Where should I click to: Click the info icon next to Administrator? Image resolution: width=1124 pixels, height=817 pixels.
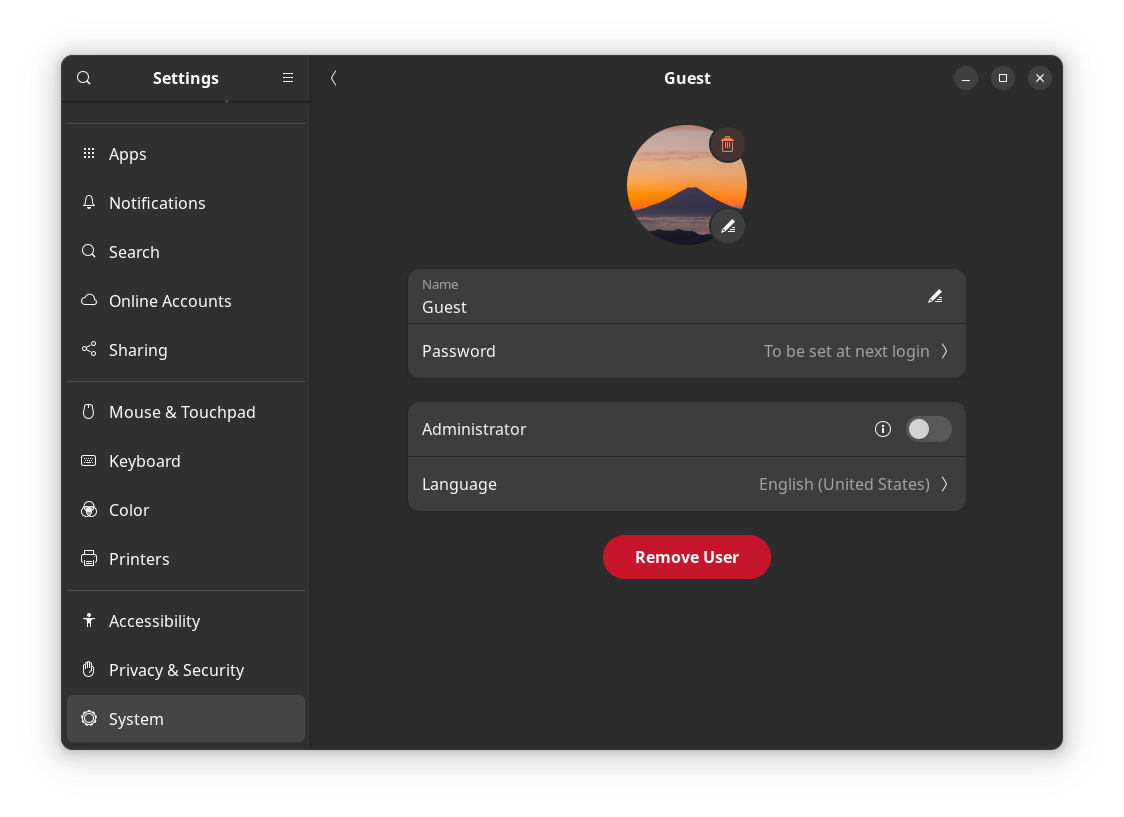coord(883,428)
